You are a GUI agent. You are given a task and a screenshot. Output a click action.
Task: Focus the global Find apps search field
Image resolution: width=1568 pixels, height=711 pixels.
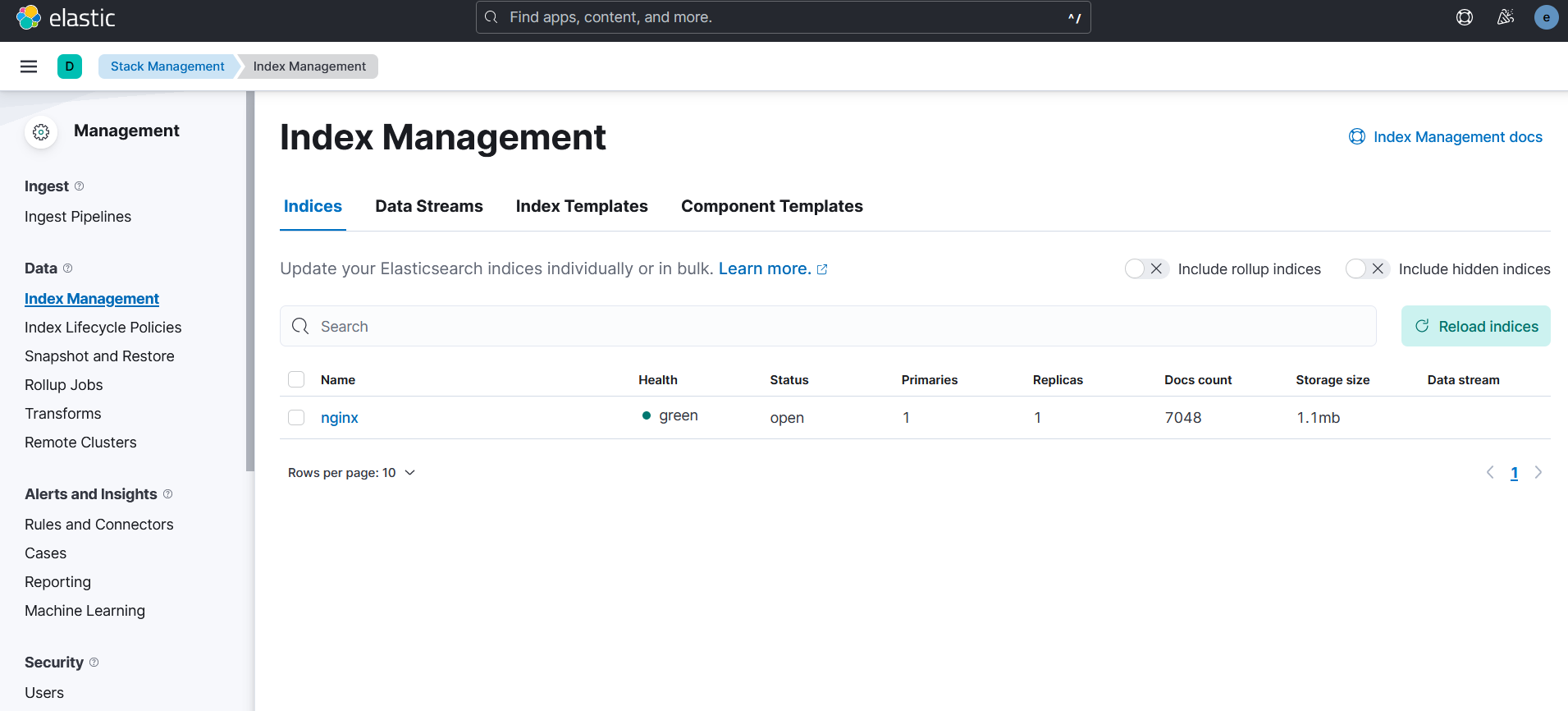pyautogui.click(x=784, y=17)
